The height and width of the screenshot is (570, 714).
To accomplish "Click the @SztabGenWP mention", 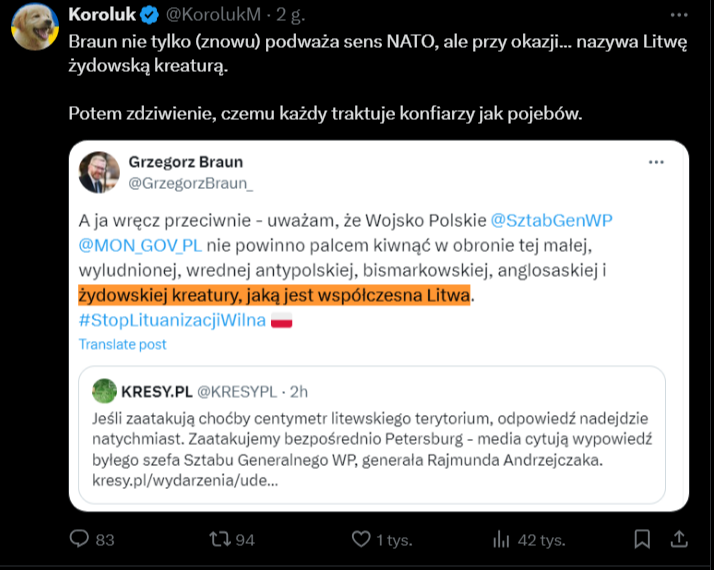I will click(x=550, y=220).
